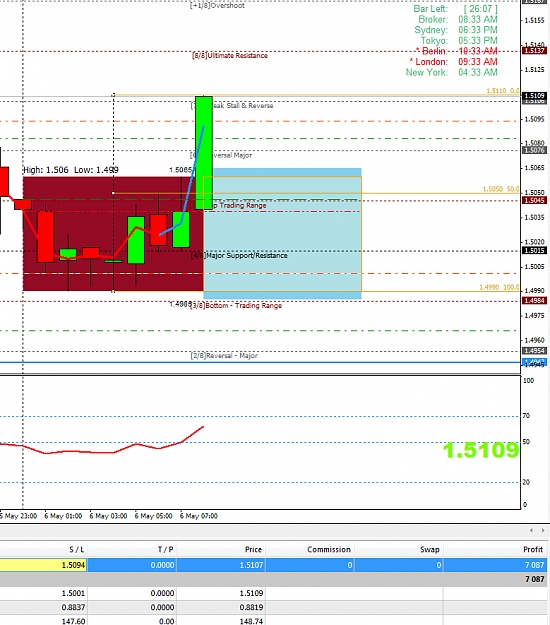The image size is (550, 625).
Task: Click the [8/8]Ultimate Resistance level label
Action: point(230,55)
